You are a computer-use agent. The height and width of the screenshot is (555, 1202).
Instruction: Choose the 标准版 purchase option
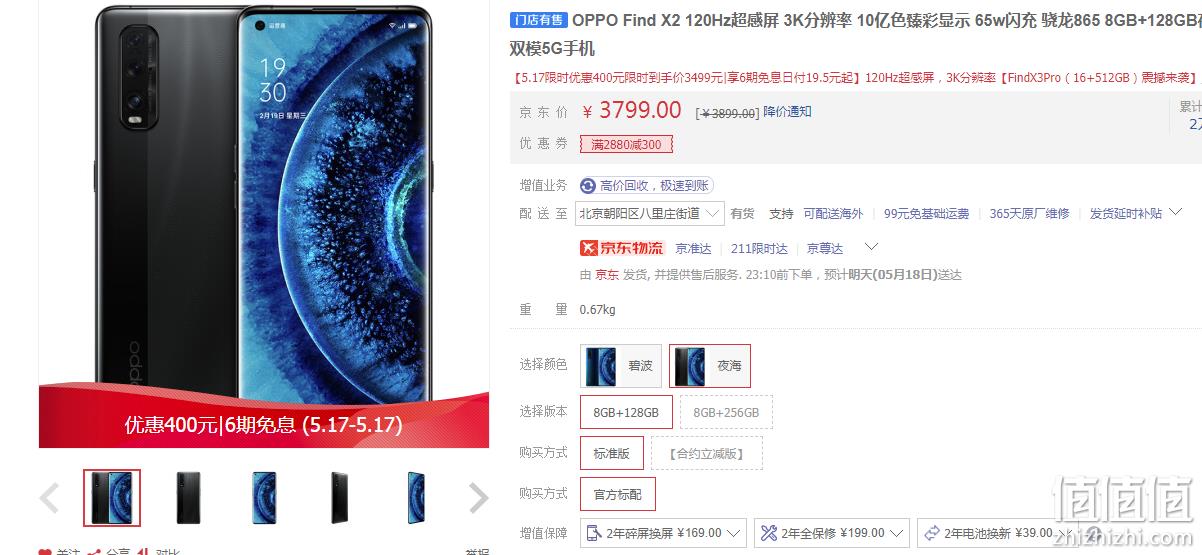612,453
